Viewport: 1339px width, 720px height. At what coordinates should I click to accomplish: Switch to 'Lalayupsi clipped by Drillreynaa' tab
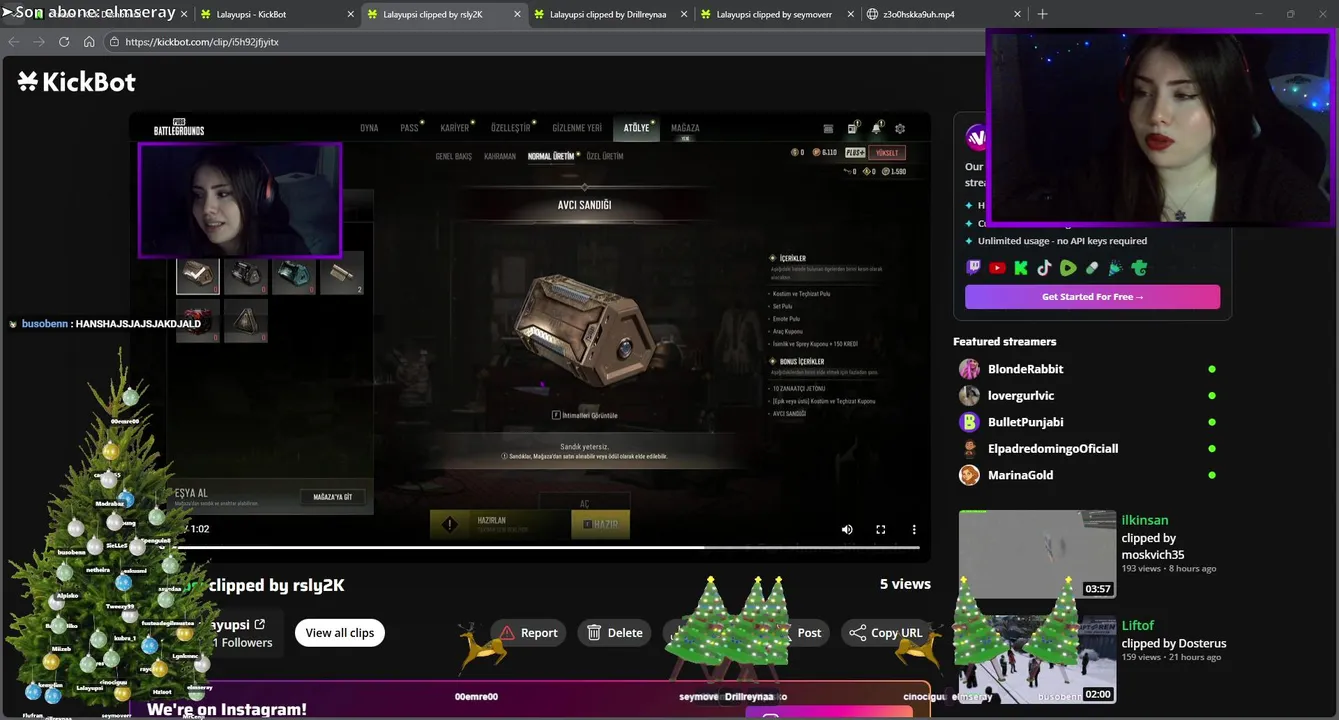tap(609, 15)
